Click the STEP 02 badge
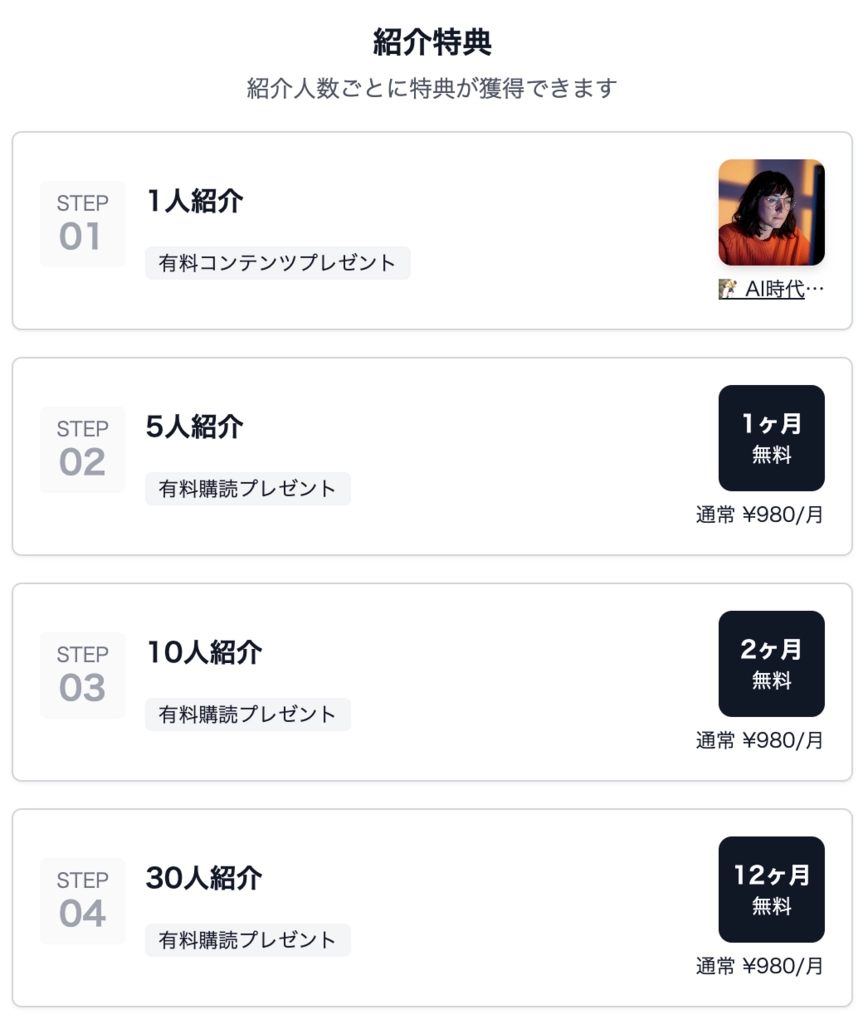 pos(82,449)
